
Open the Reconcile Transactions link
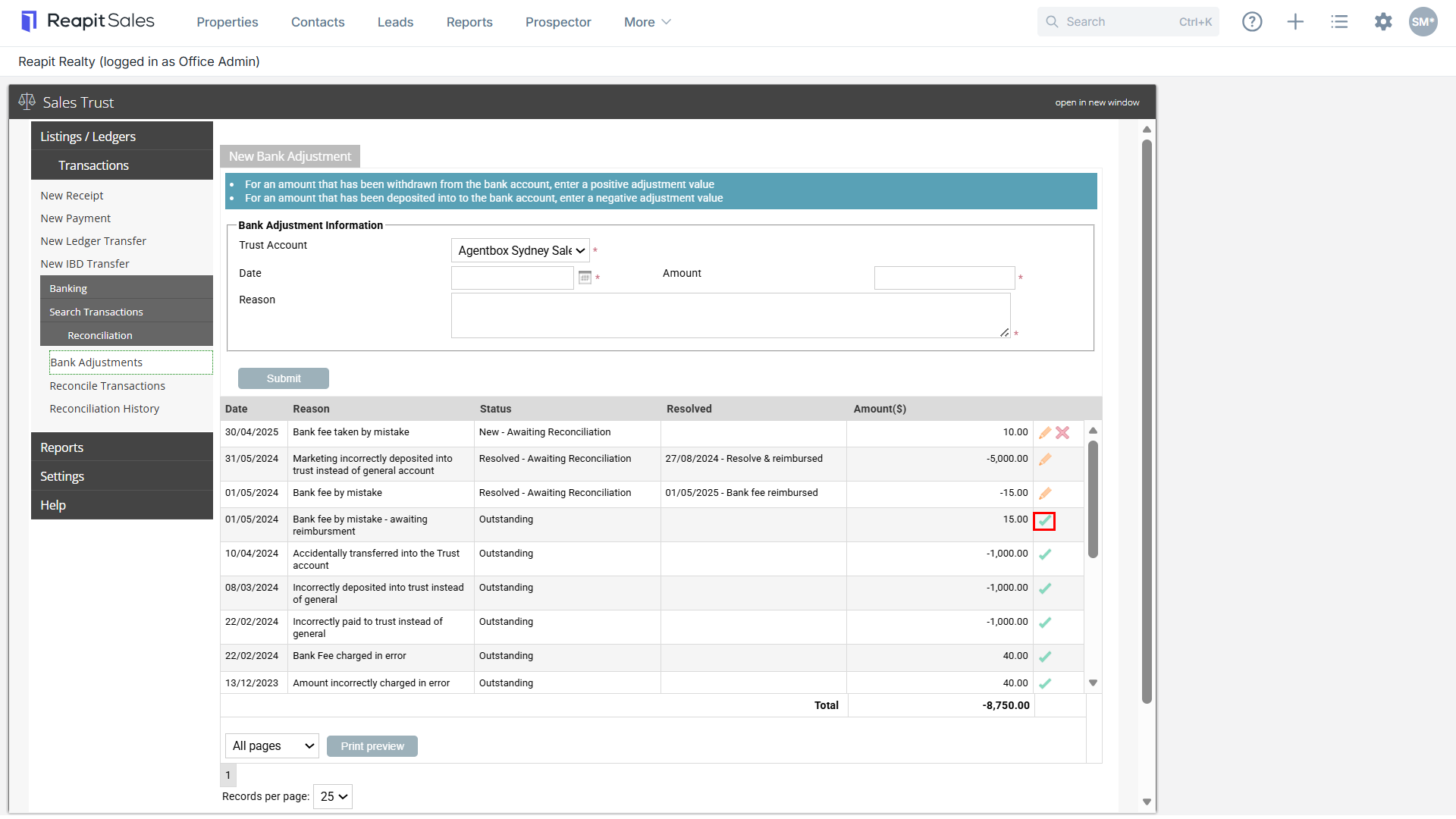point(108,386)
